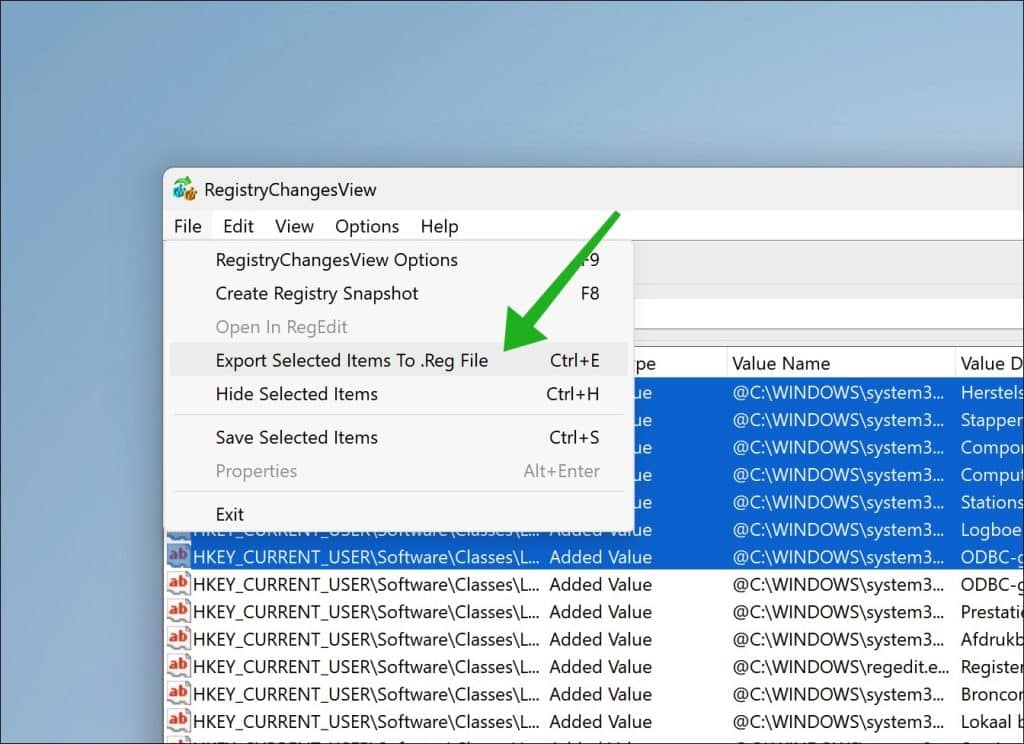
Task: Select the Compu... value data cell
Action: coord(991,474)
